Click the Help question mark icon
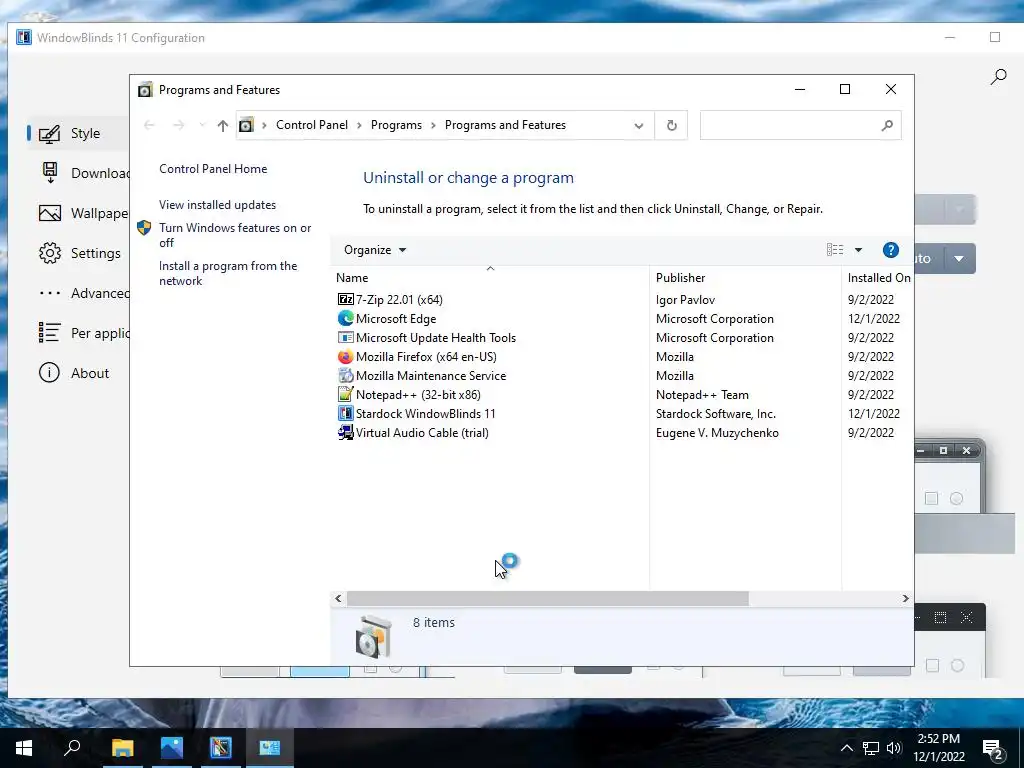The width and height of the screenshot is (1024, 768). point(890,250)
